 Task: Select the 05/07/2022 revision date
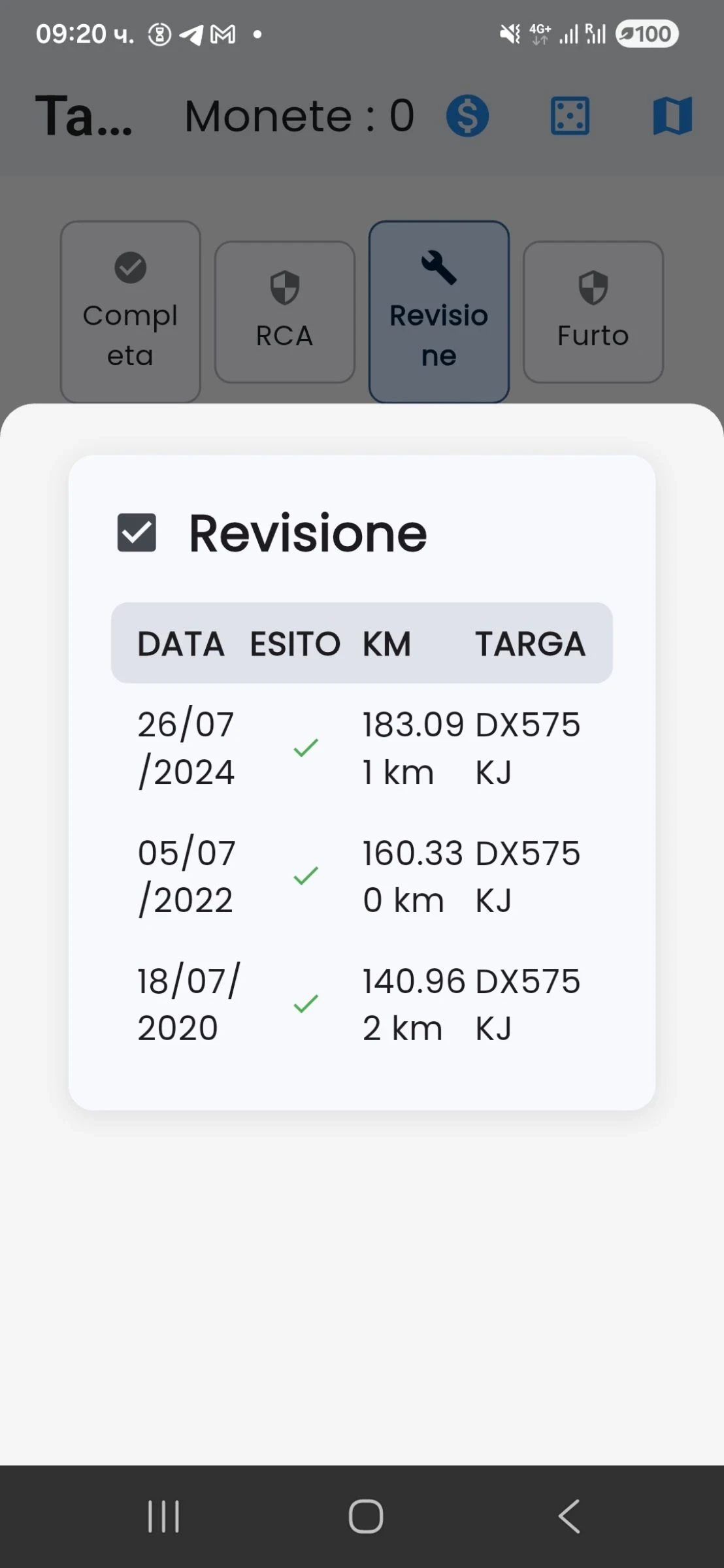(x=186, y=876)
